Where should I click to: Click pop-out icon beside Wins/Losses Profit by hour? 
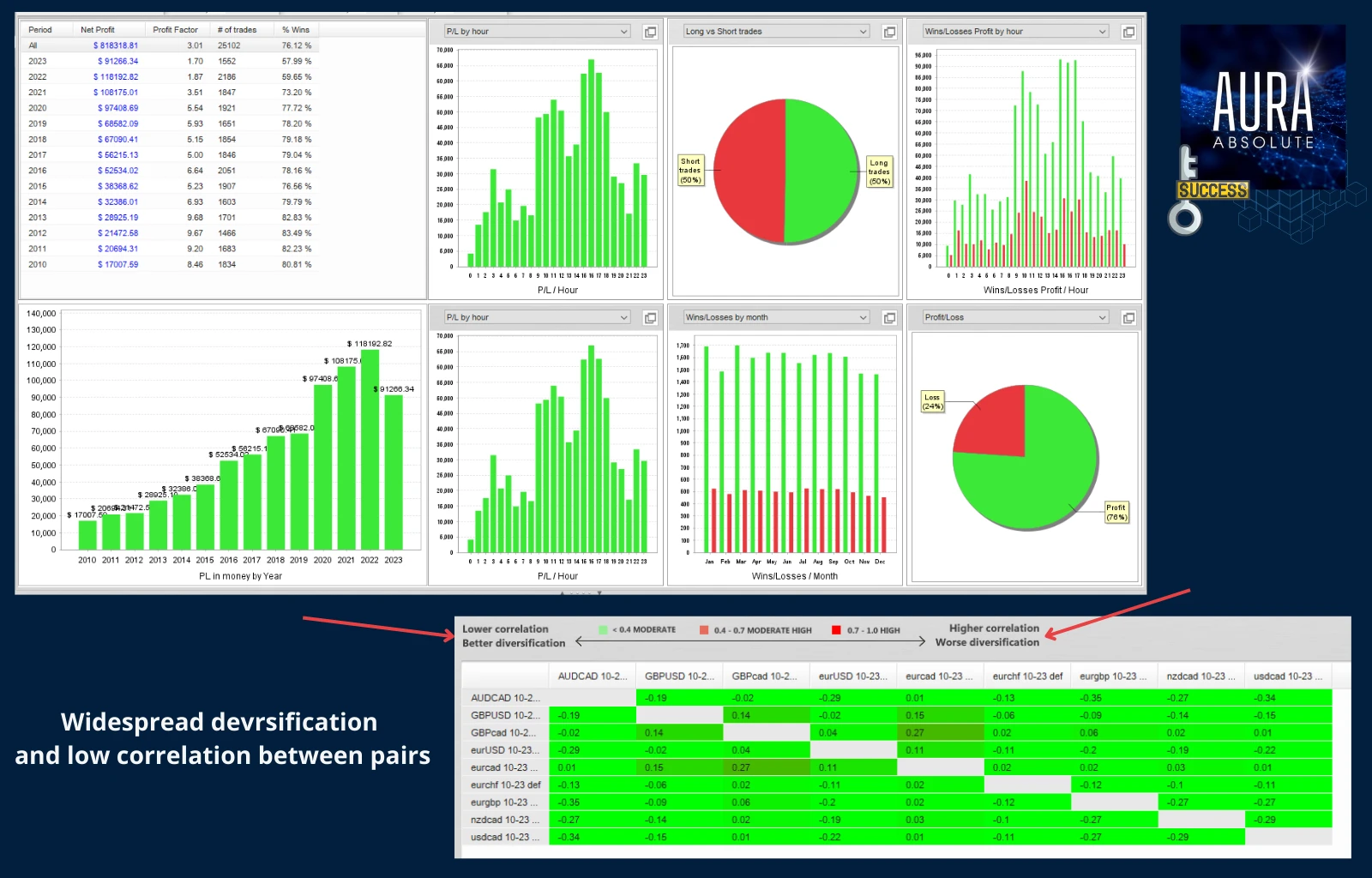click(1128, 32)
